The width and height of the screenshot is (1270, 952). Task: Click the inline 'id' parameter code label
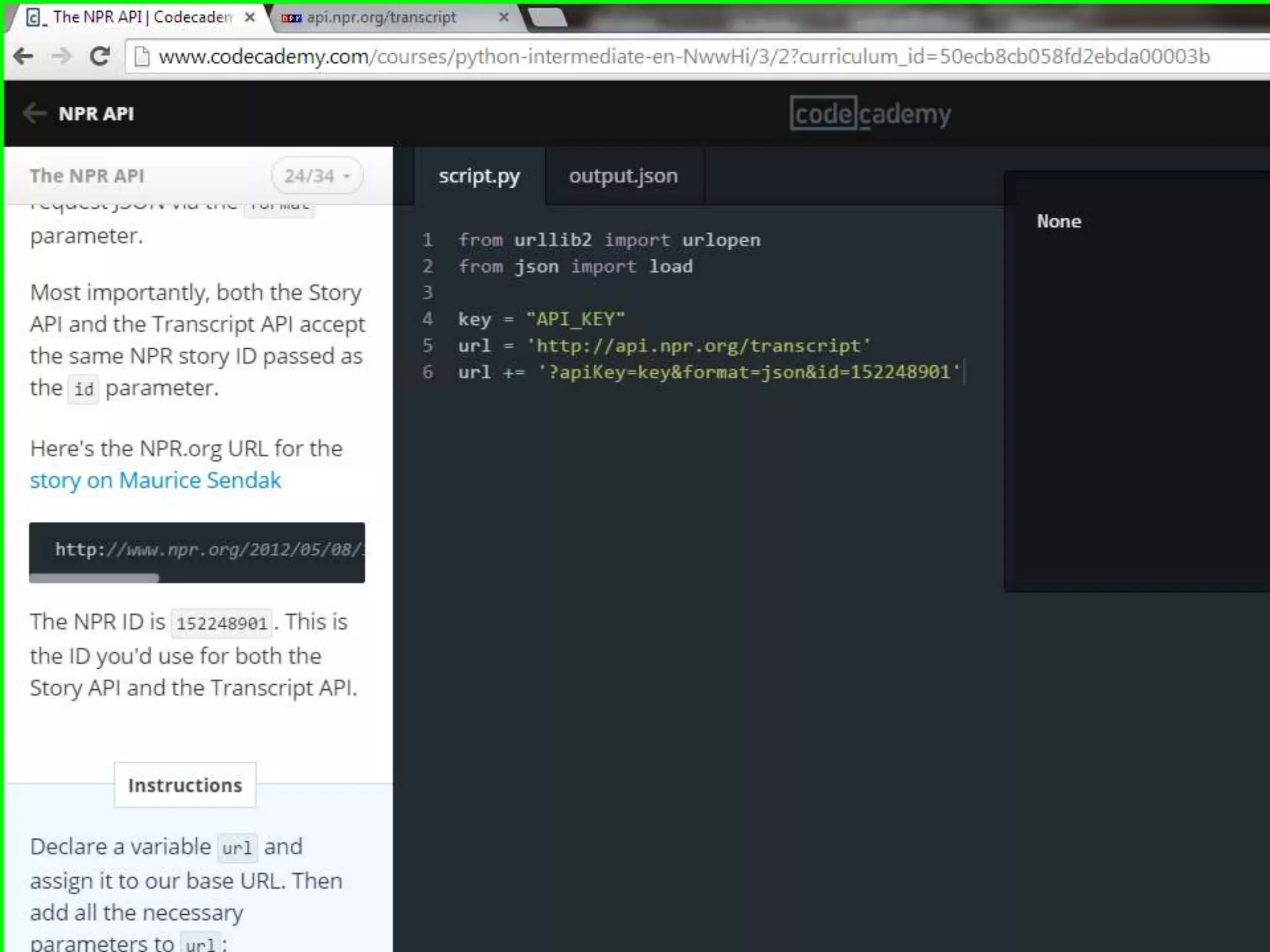84,389
